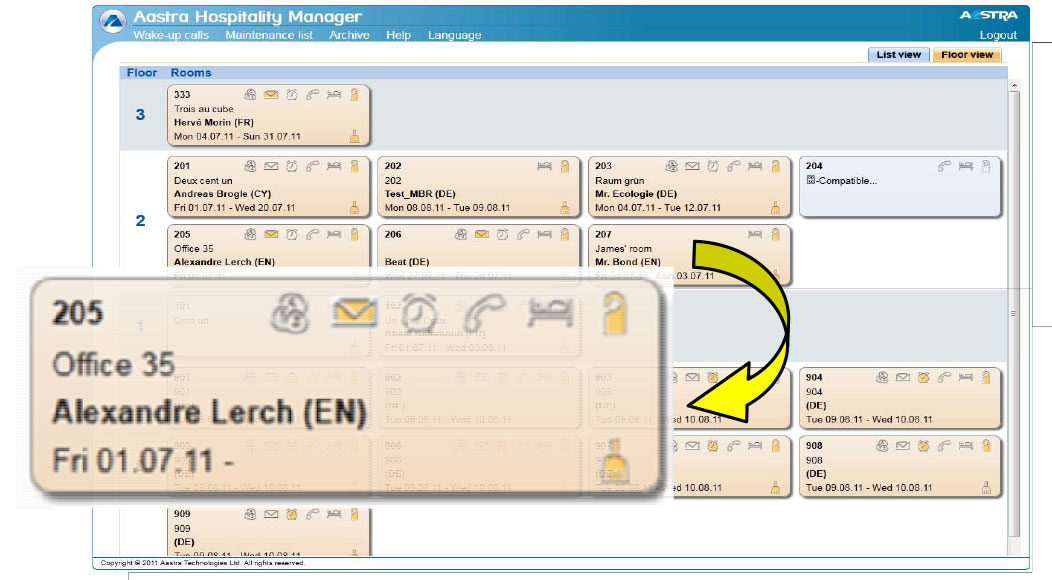
Task: Click the bed icon in room 333
Action: (334, 95)
